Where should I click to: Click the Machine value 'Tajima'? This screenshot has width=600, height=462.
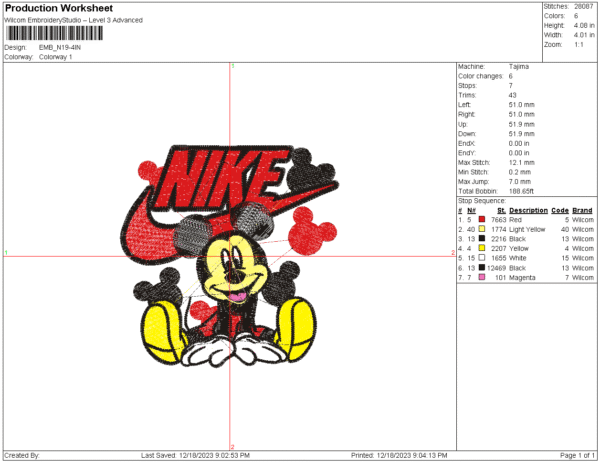[x=519, y=67]
